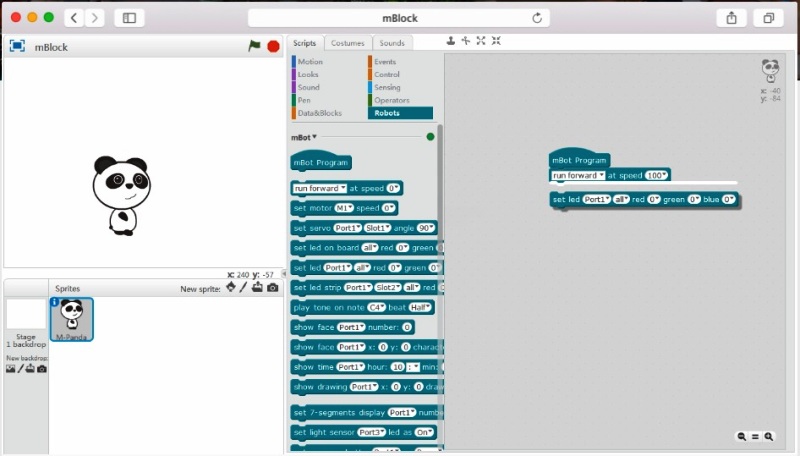This screenshot has height=456, width=800.
Task: Click the panda sprite on stage
Action: (x=122, y=196)
